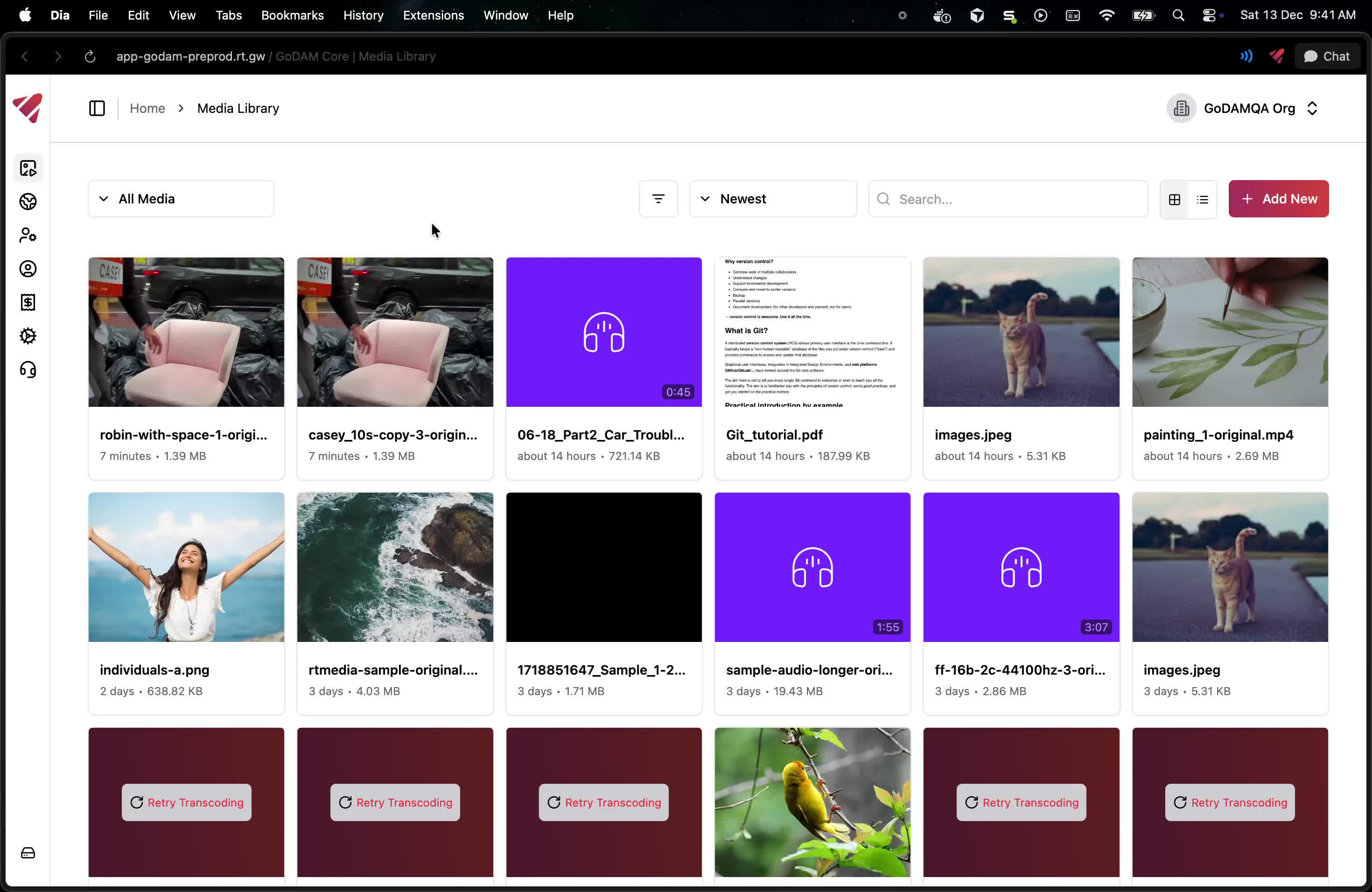Toggle the sidebar panel collapse icon

(x=97, y=108)
